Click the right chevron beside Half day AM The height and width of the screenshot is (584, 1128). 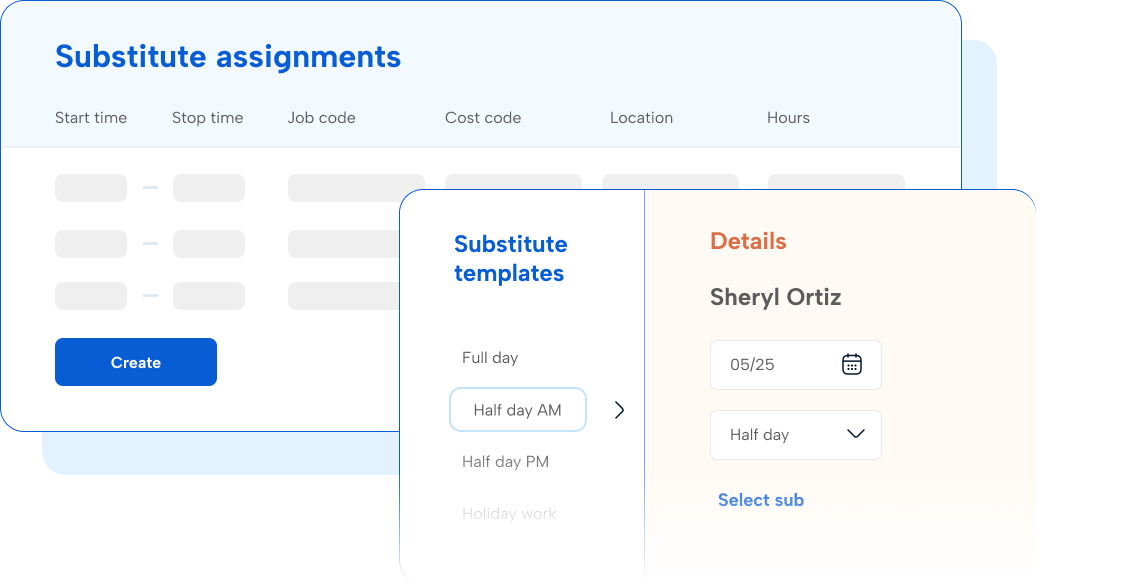(619, 410)
